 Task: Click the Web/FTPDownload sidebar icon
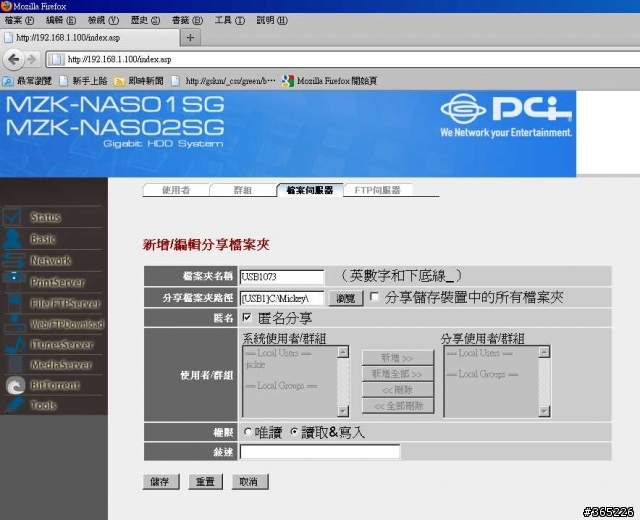pos(15,324)
